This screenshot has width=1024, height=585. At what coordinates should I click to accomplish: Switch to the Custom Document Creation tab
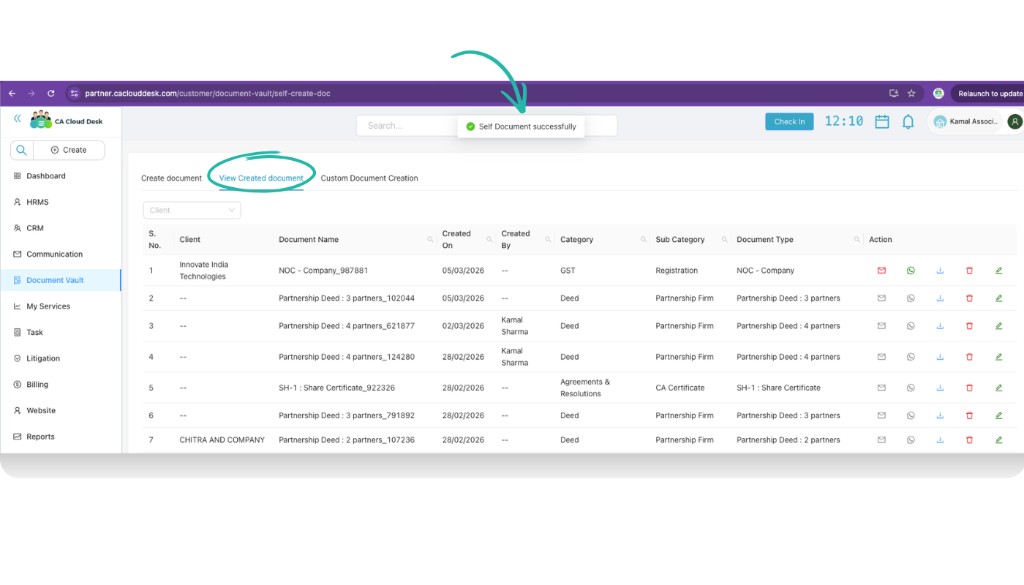click(370, 177)
